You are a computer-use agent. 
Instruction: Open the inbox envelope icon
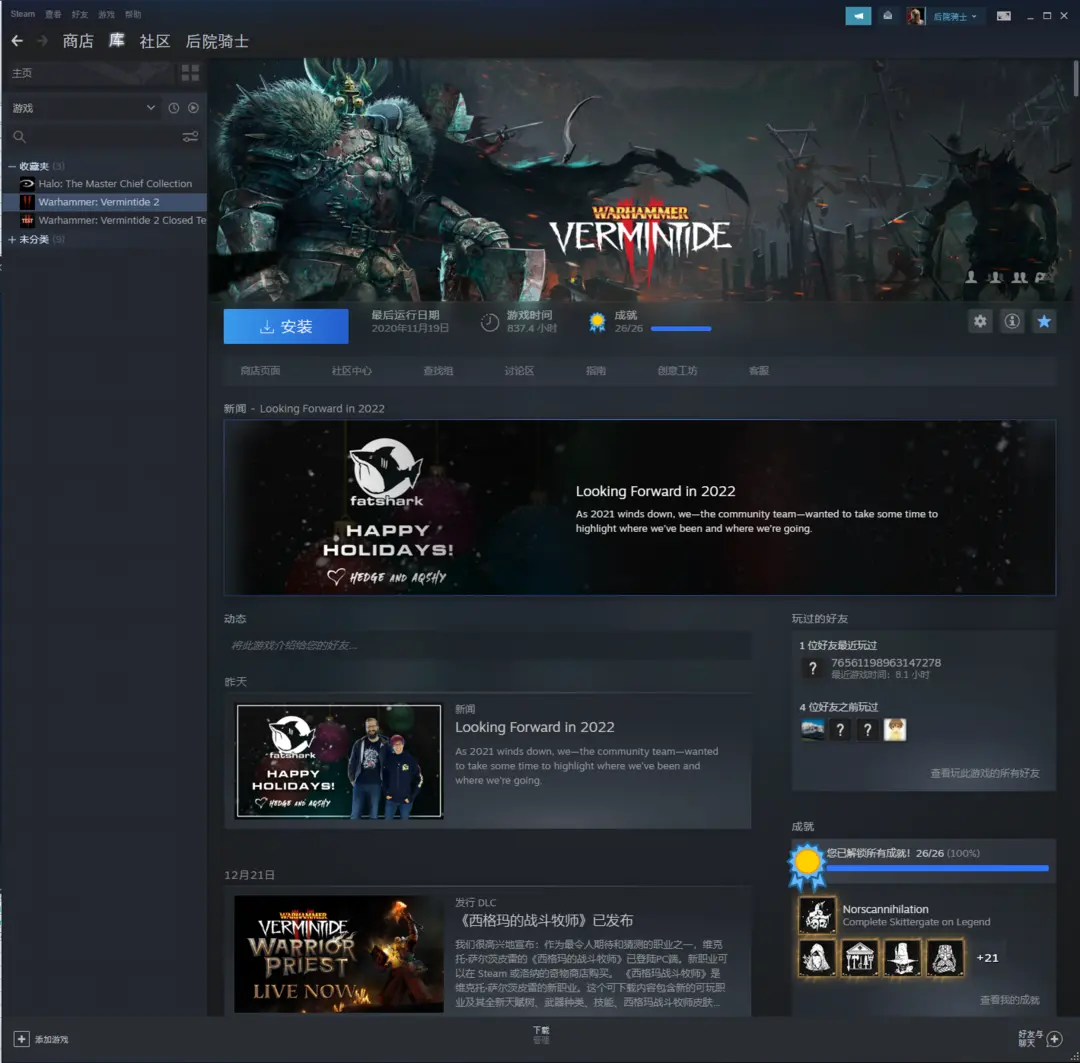888,16
